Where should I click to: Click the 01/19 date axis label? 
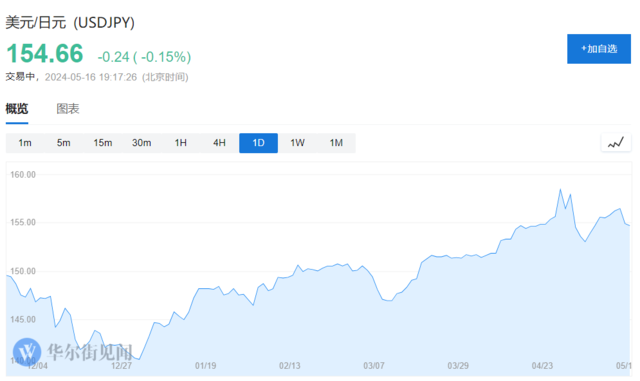coord(205,365)
